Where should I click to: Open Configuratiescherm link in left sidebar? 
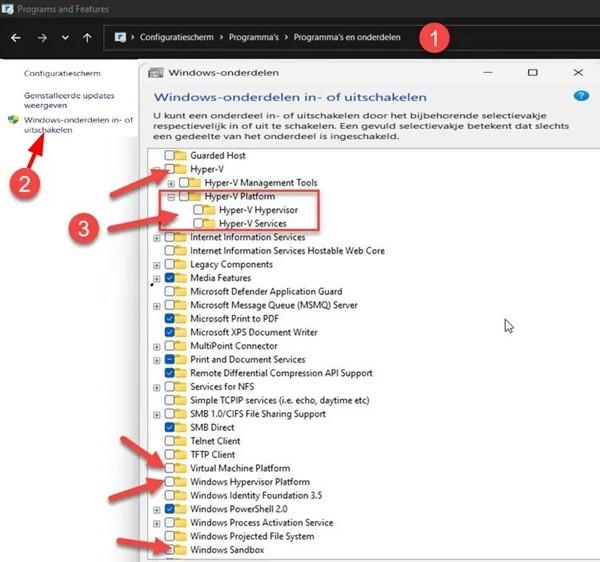(62, 73)
